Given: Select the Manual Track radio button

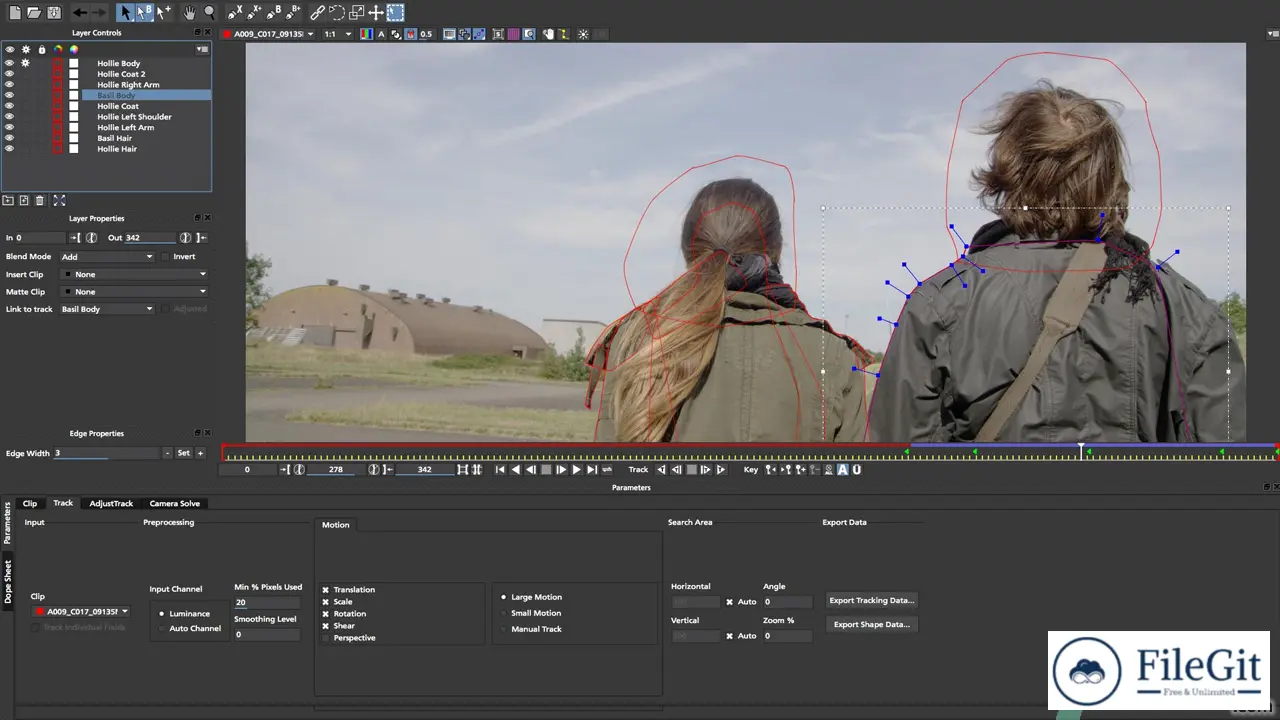Looking at the screenshot, I should pos(503,629).
